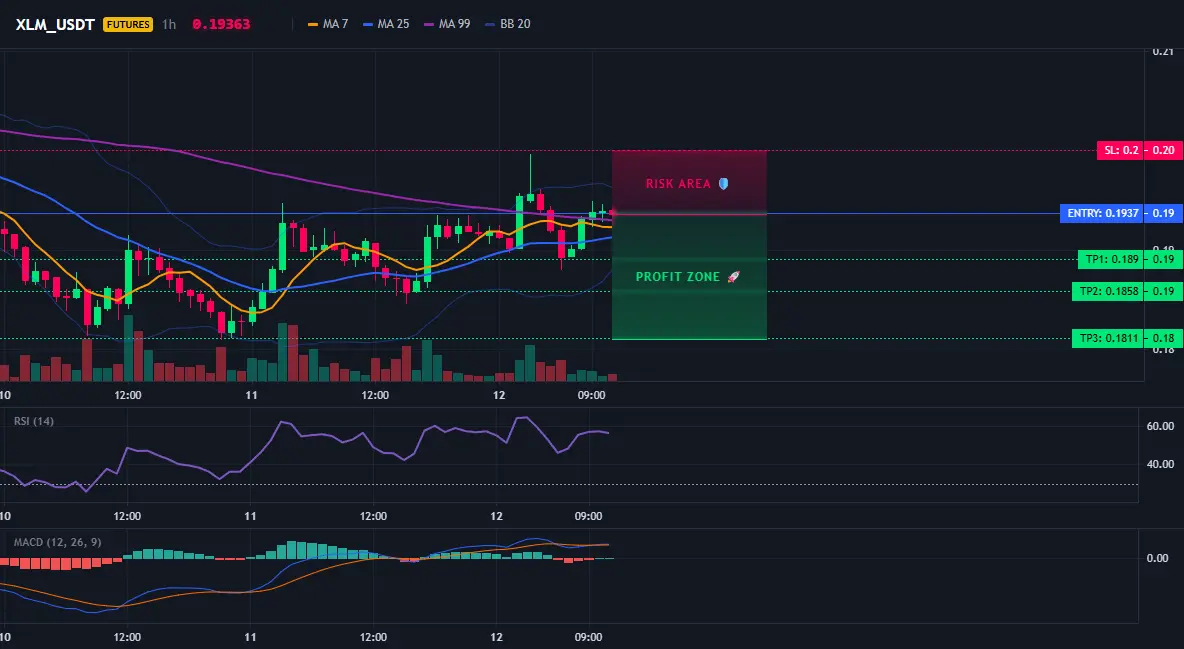Click the MACD (12, 26, 9) indicator label
The width and height of the screenshot is (1184, 649).
(x=57, y=542)
